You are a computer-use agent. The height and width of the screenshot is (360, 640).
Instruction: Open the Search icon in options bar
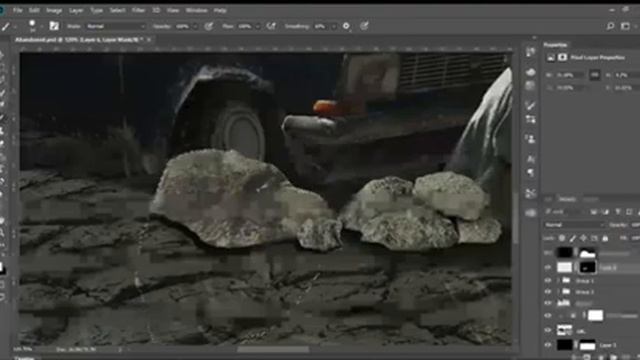pos(610,26)
